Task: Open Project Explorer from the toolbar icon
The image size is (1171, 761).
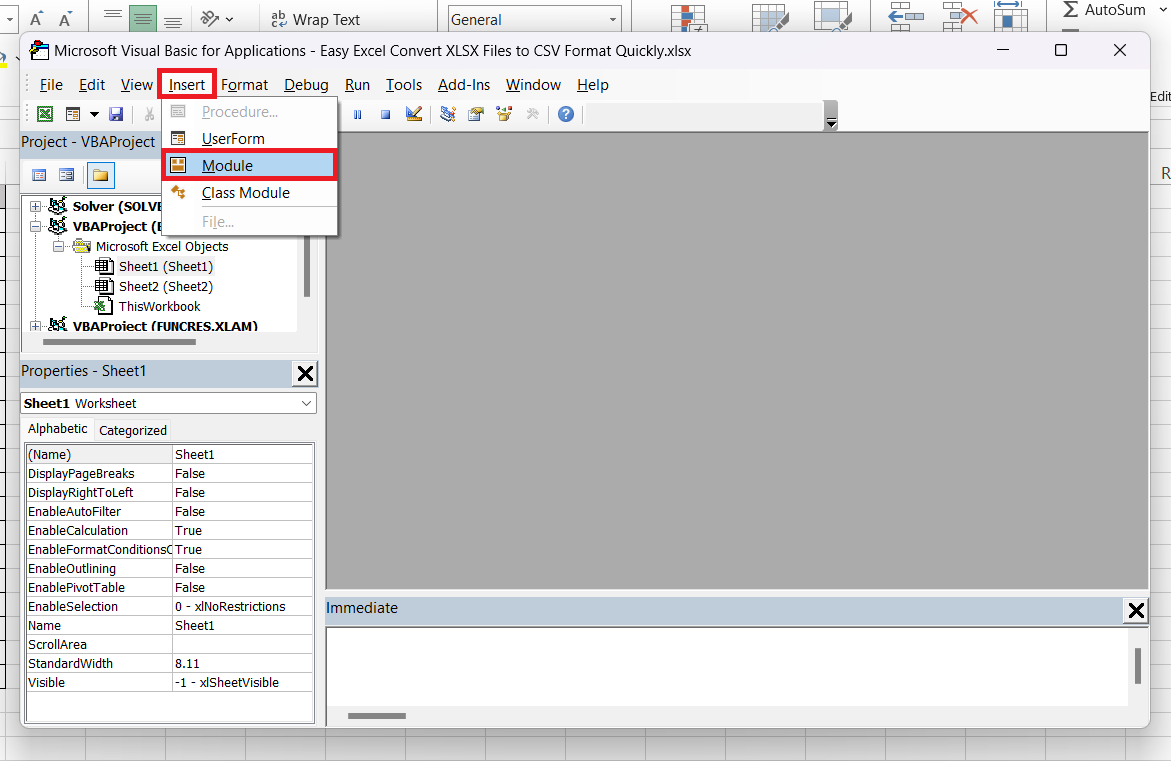Action: (448, 114)
